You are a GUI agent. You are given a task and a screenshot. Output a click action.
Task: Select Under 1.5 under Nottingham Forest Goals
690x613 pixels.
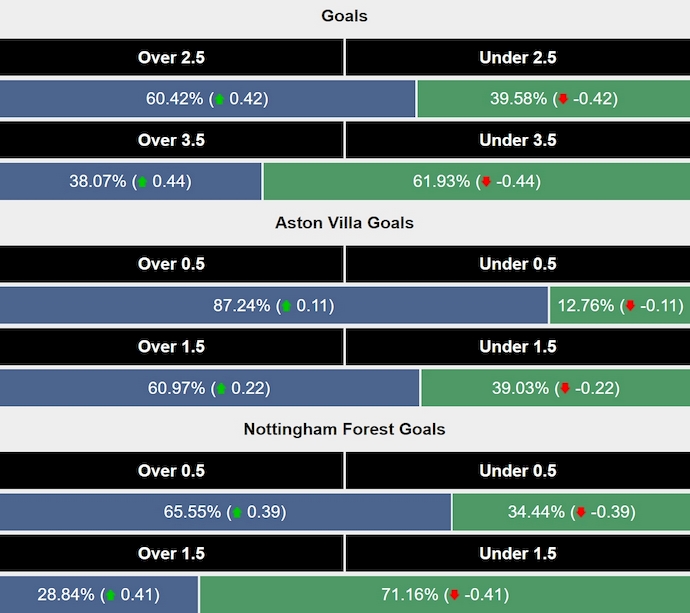[518, 553]
